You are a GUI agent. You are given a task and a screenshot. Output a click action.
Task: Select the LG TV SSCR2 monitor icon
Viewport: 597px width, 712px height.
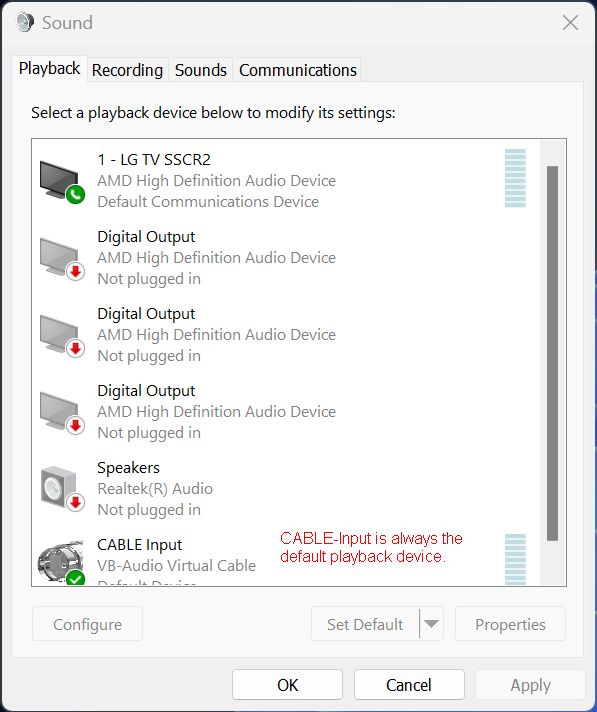click(x=61, y=182)
